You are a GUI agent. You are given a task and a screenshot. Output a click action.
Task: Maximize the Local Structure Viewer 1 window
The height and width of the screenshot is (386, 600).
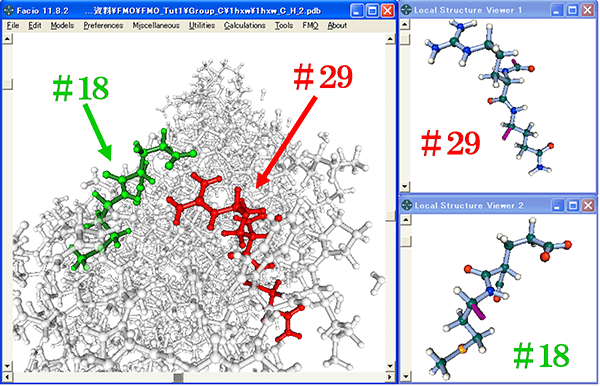click(572, 10)
